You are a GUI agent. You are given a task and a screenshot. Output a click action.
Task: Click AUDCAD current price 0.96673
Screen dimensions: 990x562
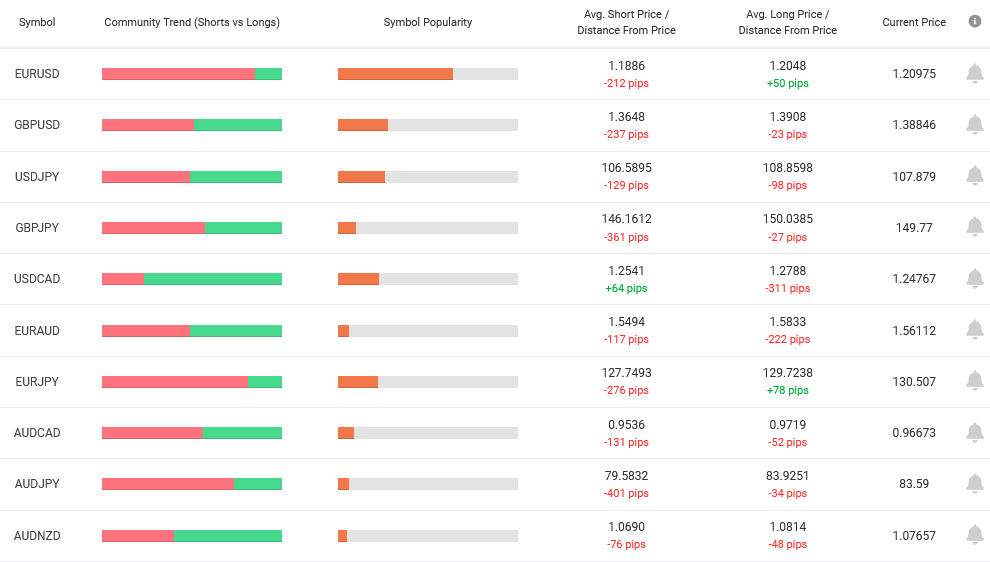914,433
